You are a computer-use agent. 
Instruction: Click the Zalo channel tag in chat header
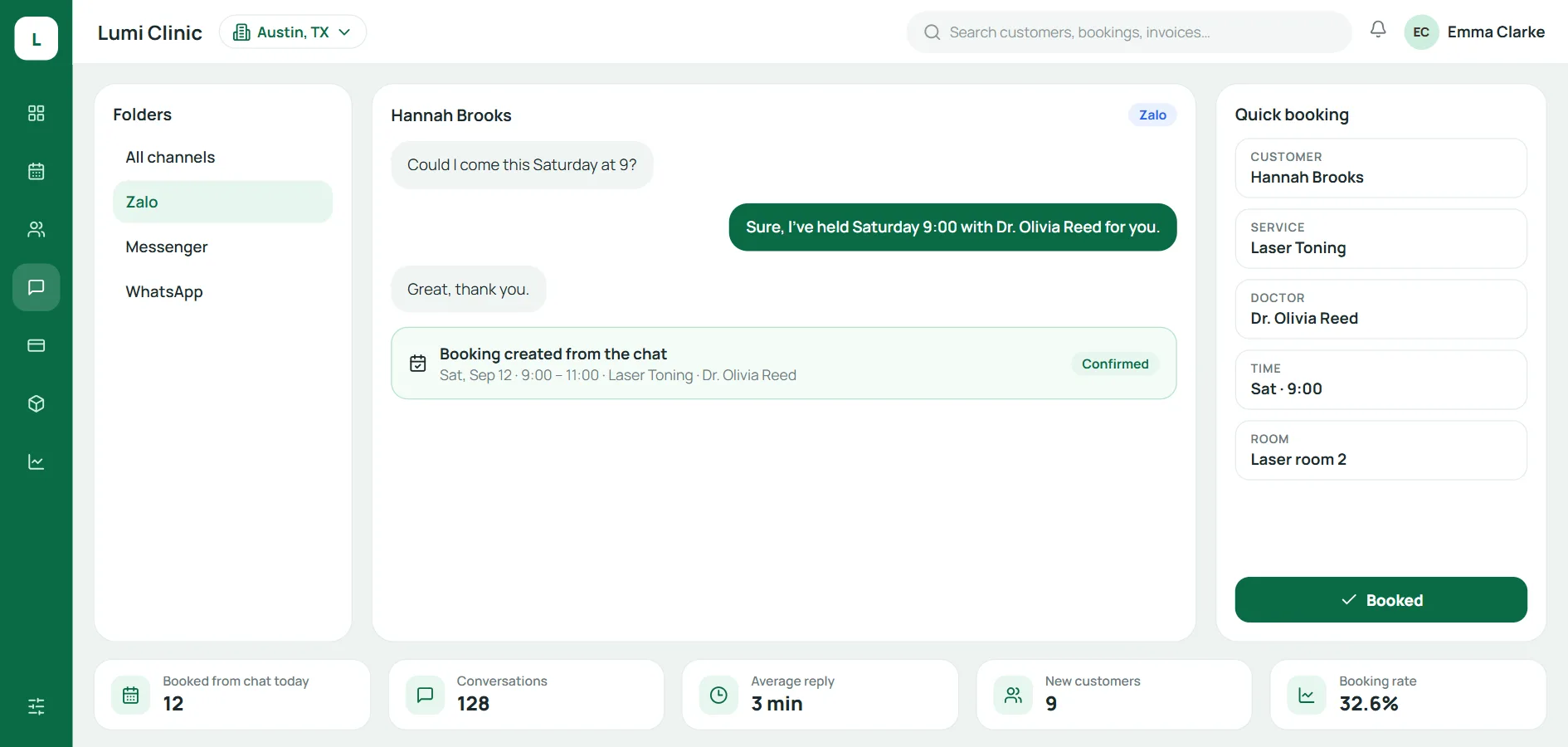(x=1152, y=115)
